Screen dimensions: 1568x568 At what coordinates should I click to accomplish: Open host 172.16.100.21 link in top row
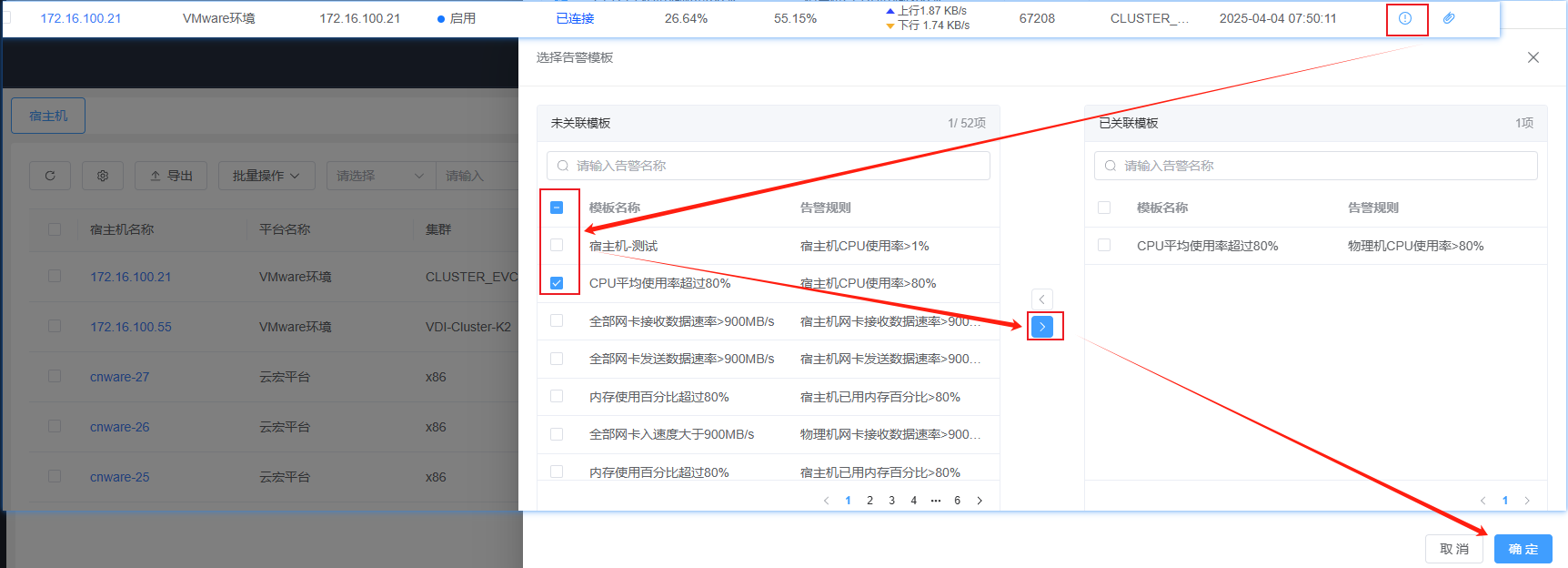click(81, 18)
